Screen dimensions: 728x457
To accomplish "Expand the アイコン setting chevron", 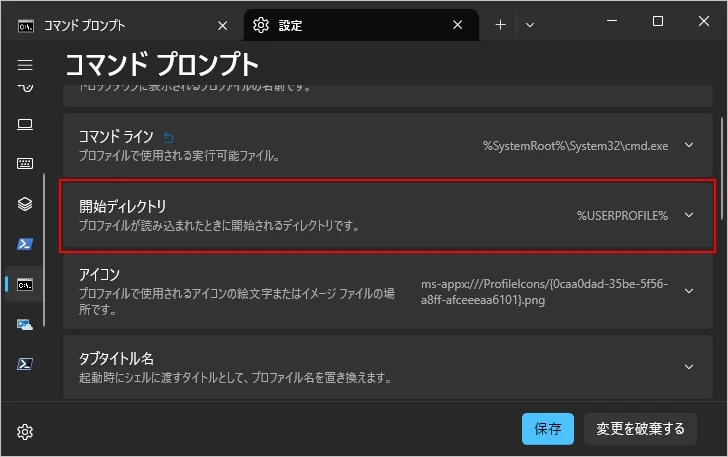I will 689,291.
